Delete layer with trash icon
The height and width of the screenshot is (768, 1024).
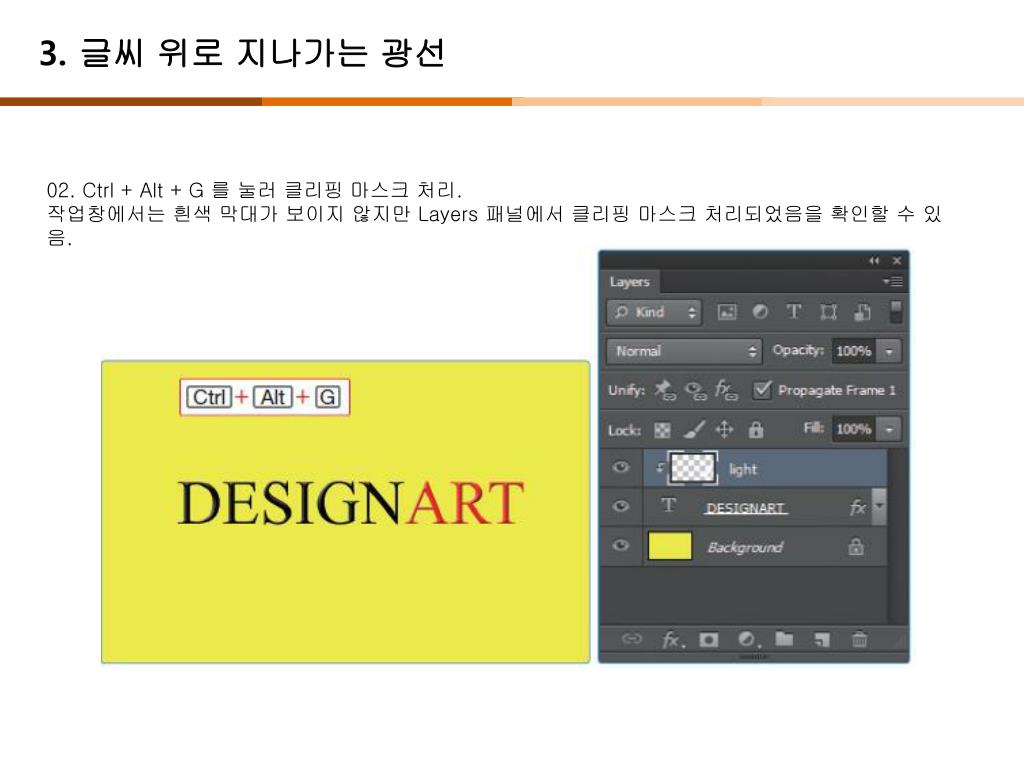click(x=859, y=639)
